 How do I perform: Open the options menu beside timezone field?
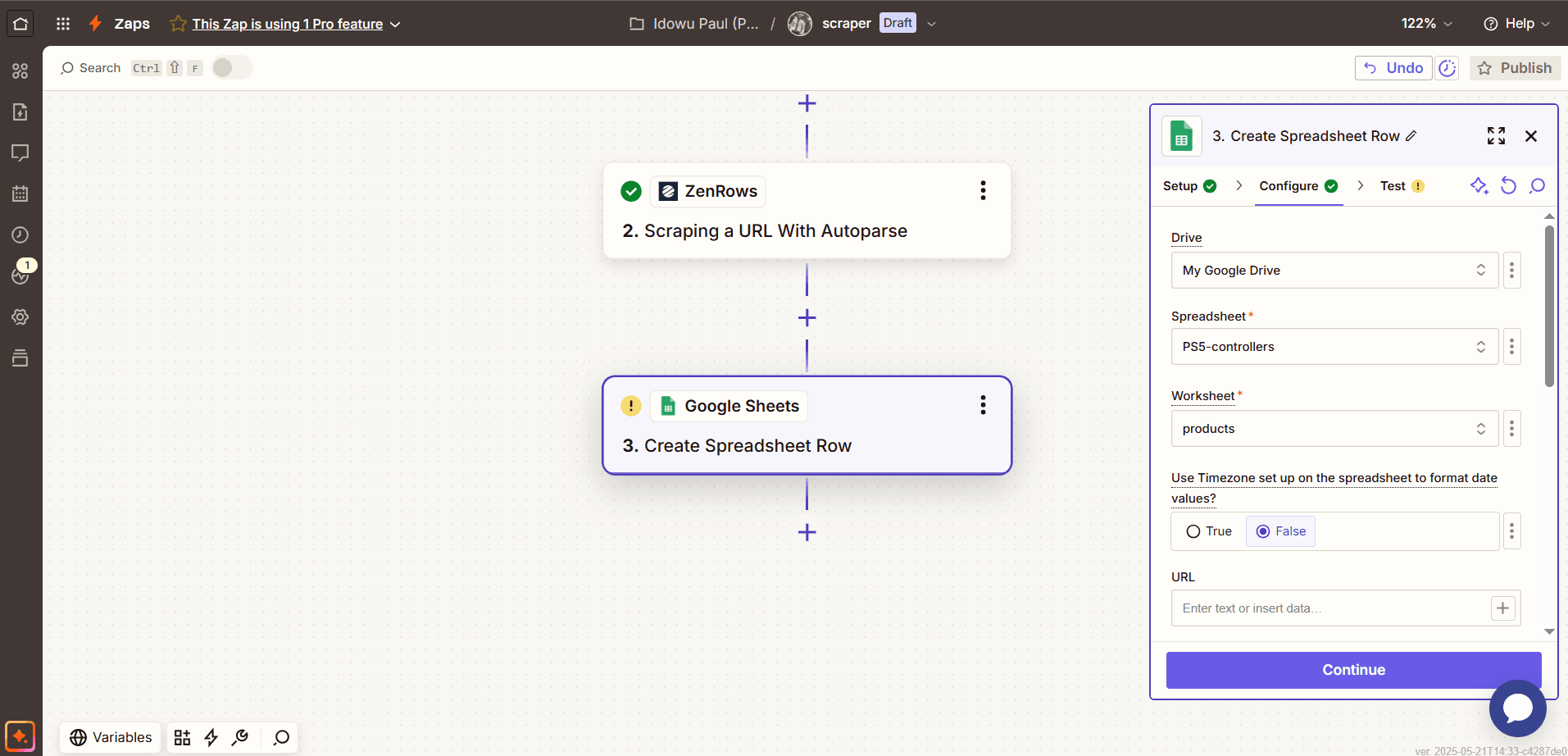click(1512, 531)
